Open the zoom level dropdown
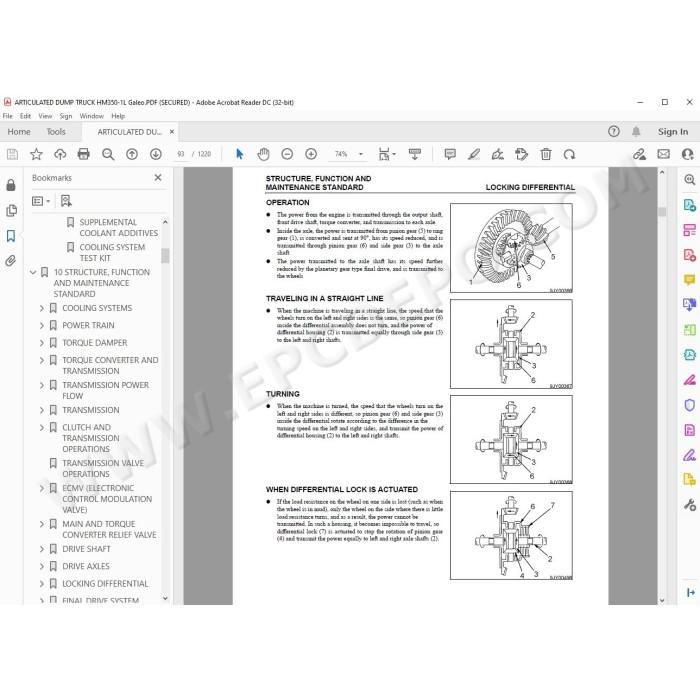The image size is (700, 700). point(361,154)
